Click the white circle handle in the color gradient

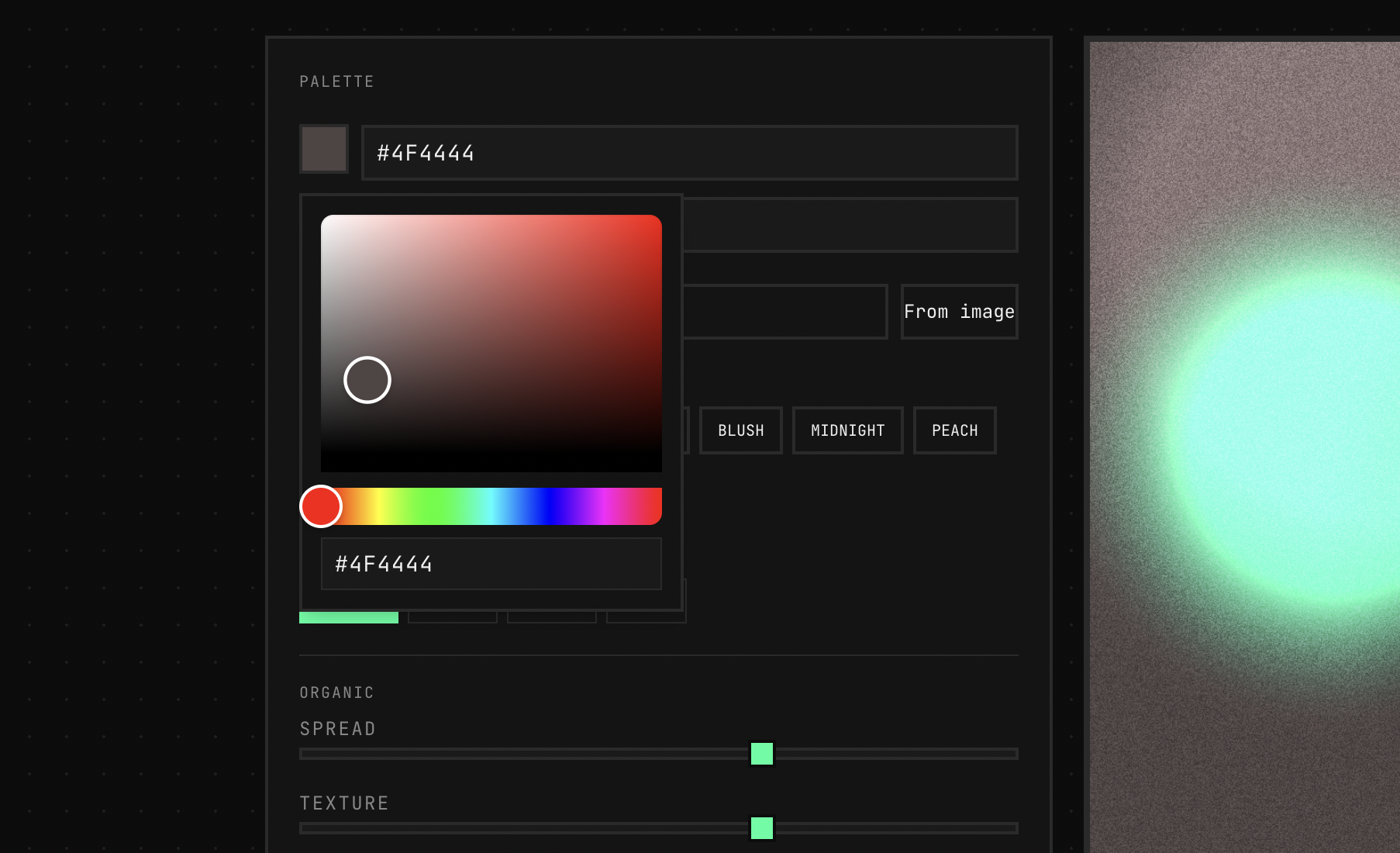tap(368, 380)
